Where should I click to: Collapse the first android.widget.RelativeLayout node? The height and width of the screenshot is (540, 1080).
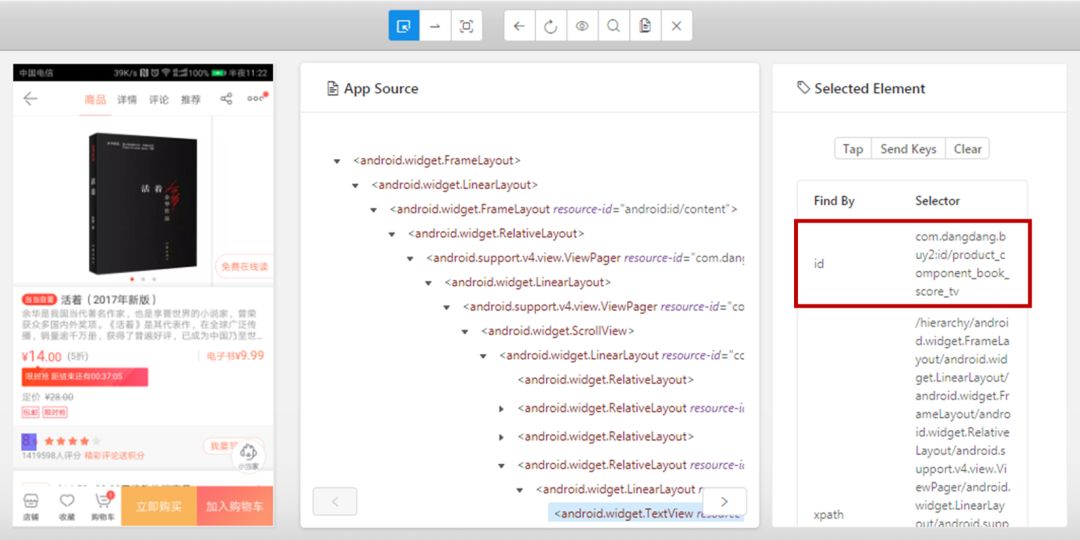[391, 234]
